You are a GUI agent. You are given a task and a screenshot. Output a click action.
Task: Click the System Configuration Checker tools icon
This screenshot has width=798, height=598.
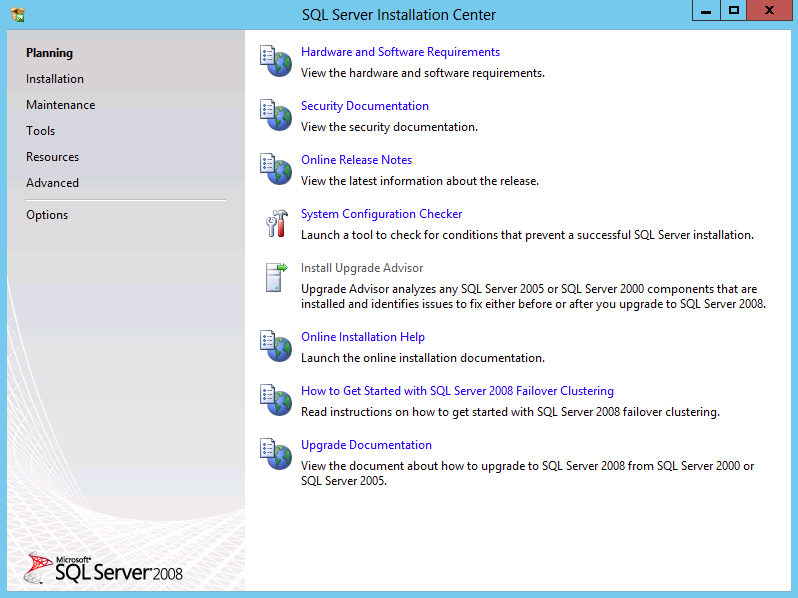(277, 223)
